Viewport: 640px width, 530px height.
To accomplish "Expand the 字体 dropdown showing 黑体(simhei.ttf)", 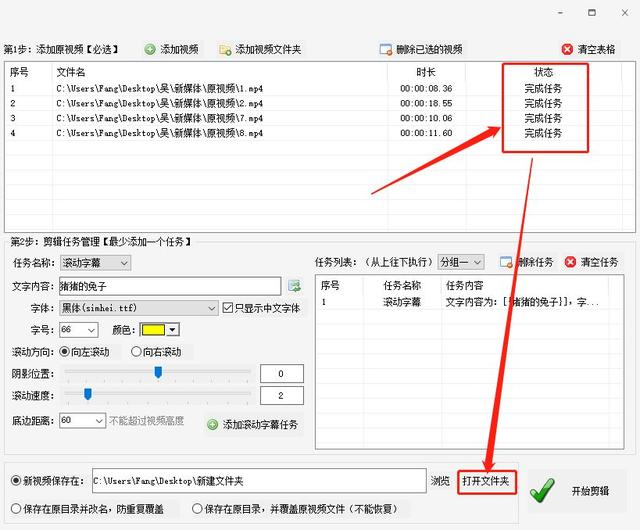I will coord(138,308).
